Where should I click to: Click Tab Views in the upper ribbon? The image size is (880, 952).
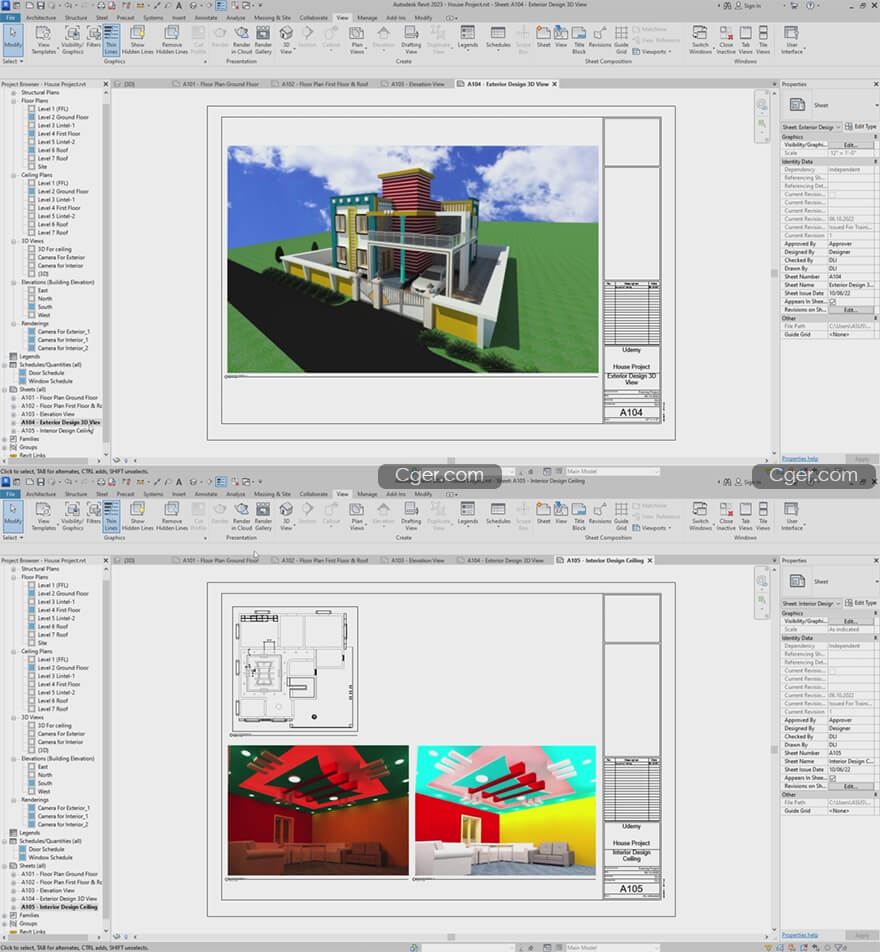pos(745,40)
